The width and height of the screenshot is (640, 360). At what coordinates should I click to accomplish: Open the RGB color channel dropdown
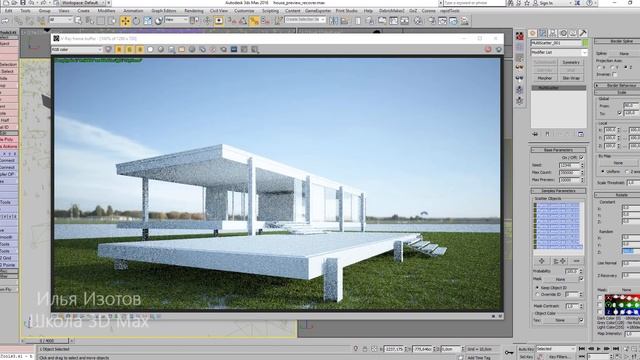coord(77,49)
